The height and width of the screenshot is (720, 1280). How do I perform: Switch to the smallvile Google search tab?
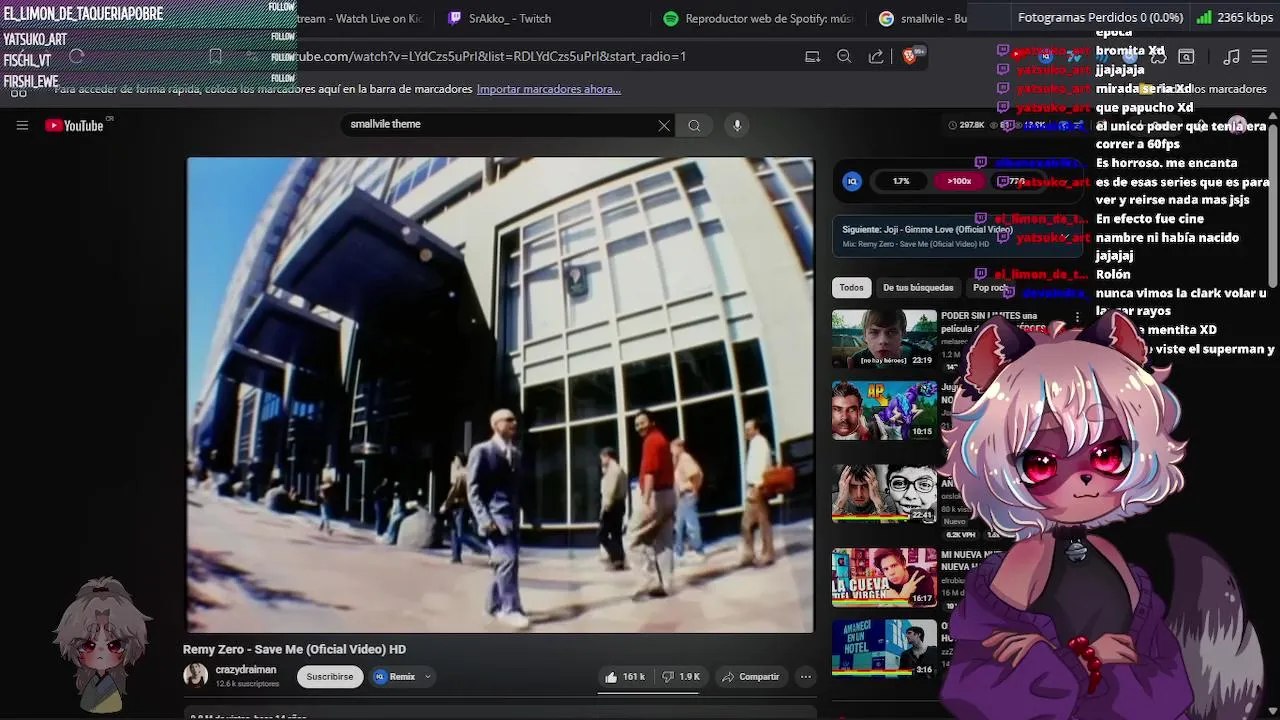[923, 18]
